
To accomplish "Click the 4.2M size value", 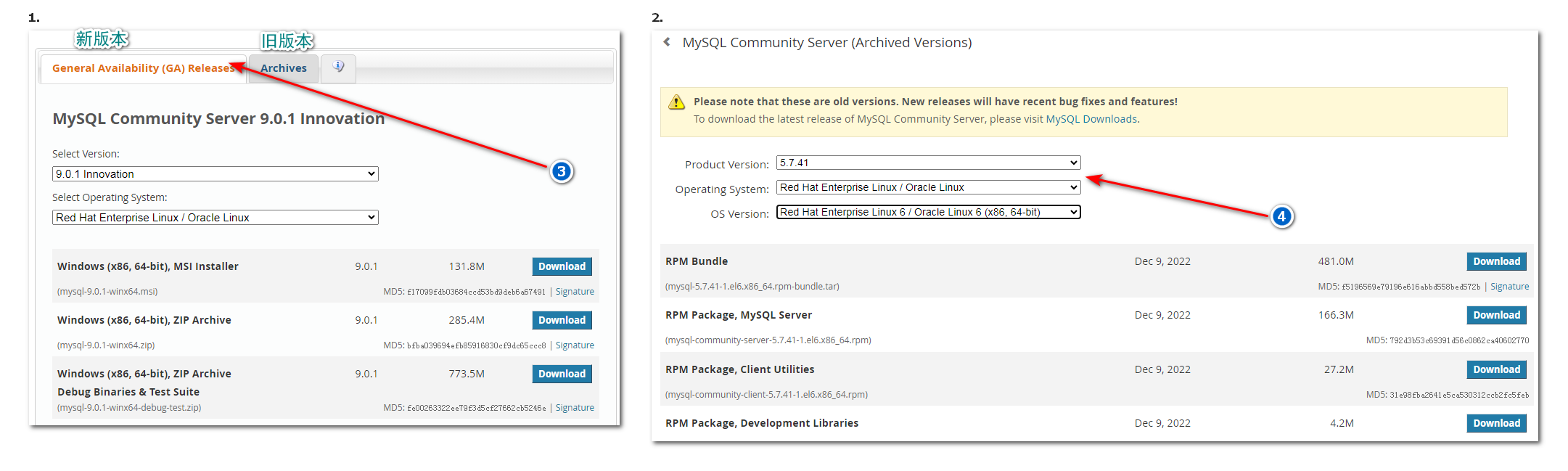I will 1342,423.
